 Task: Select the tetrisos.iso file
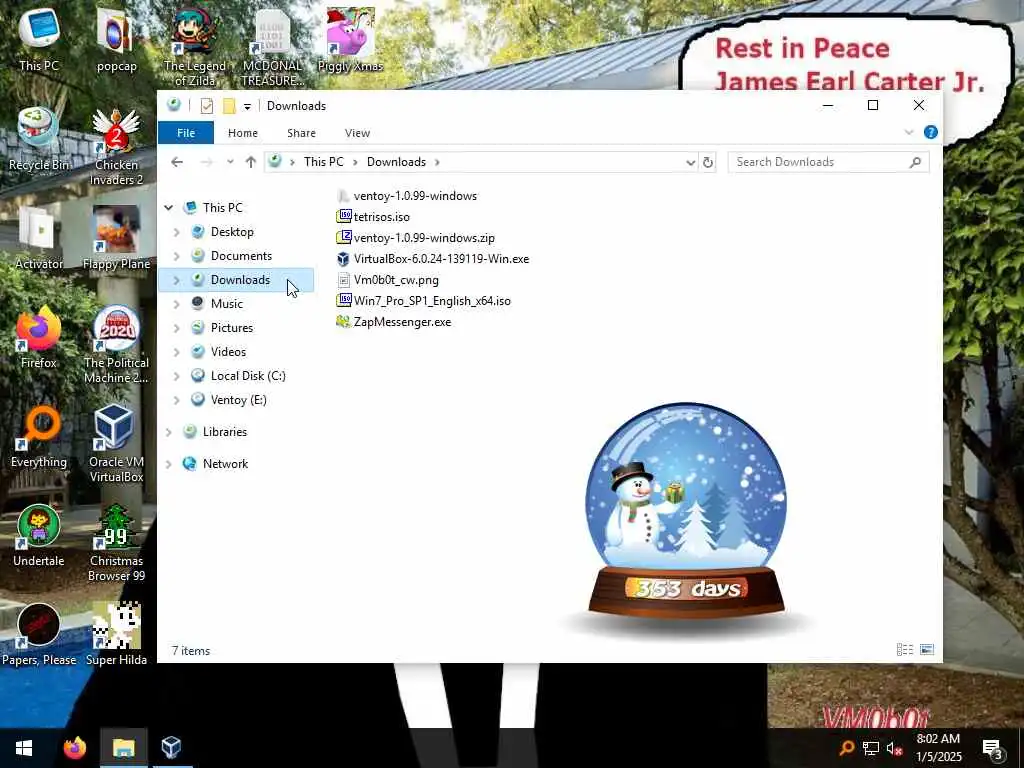[373, 217]
